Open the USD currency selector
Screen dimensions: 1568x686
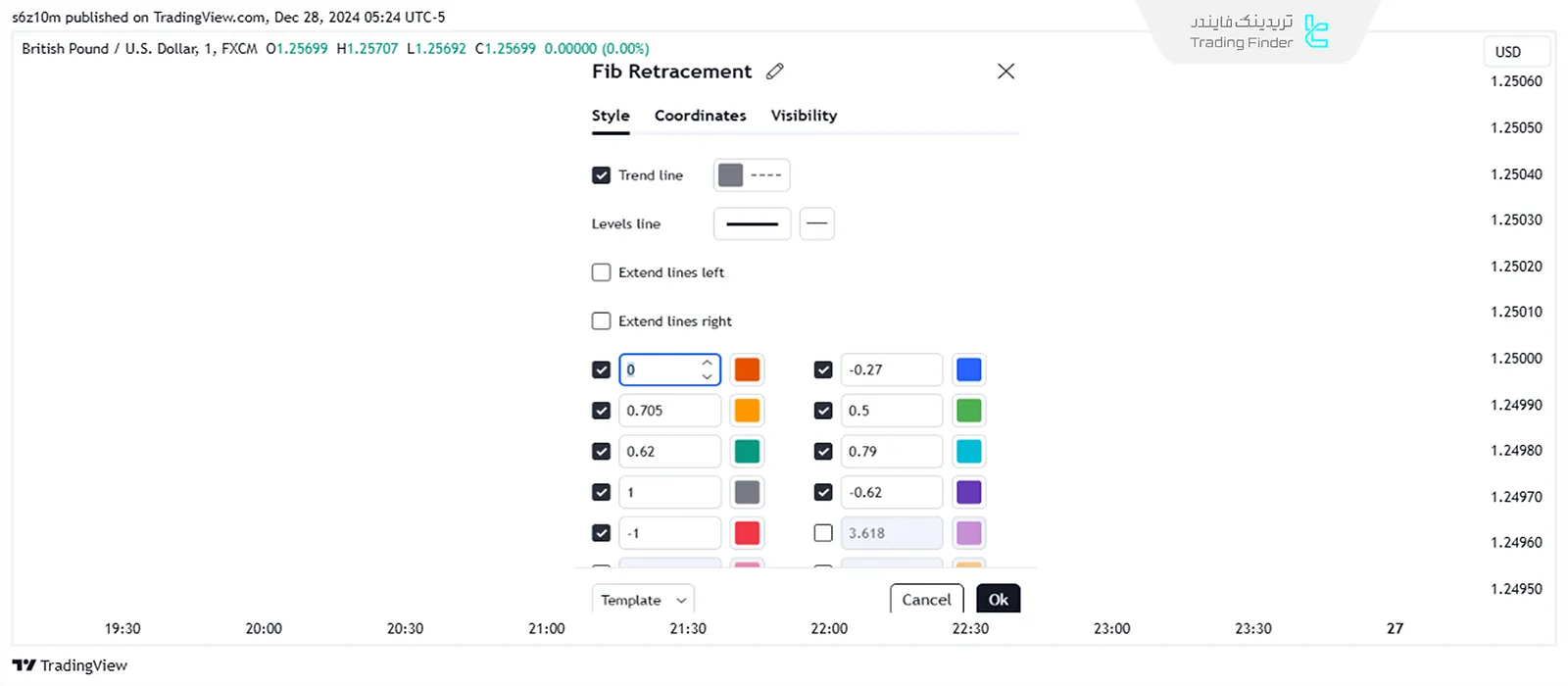click(x=1508, y=52)
